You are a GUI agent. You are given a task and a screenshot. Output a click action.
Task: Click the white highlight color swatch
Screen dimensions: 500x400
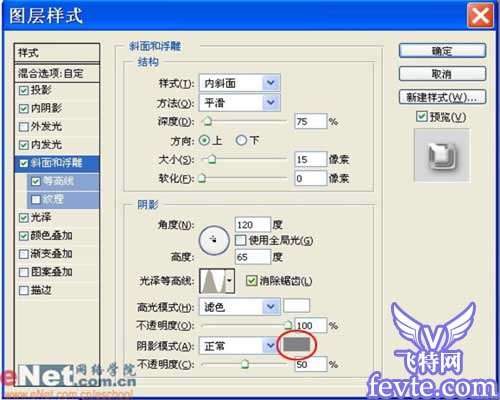[x=296, y=305]
